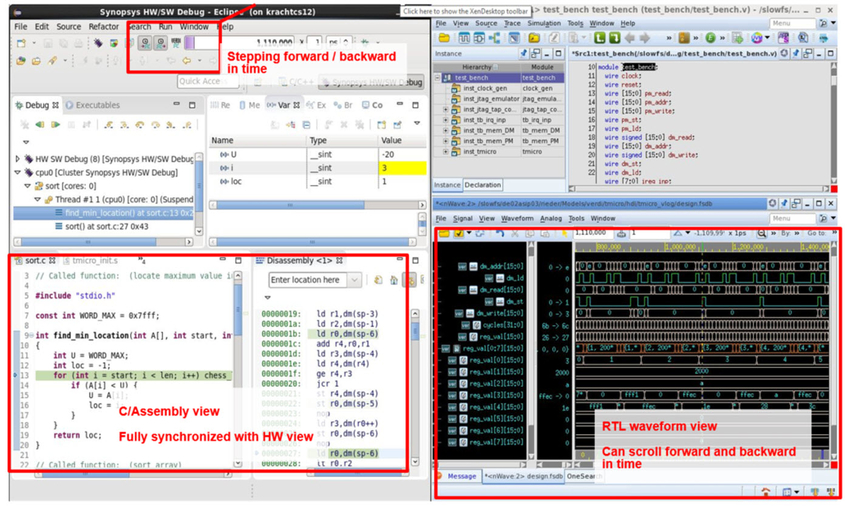The image size is (850, 510).
Task: Minimize the Debug view panel
Action: [x=175, y=105]
